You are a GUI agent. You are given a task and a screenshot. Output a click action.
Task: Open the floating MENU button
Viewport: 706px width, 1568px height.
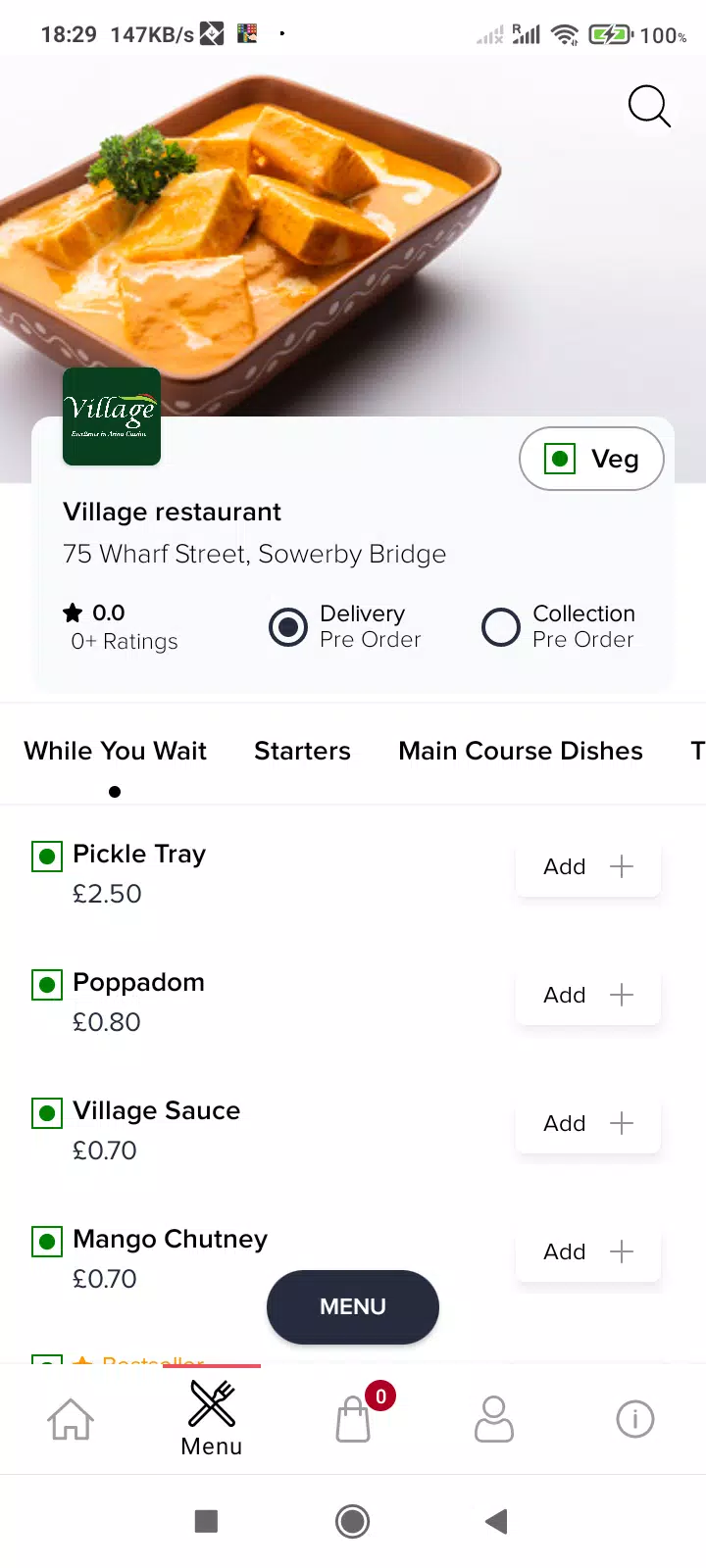[x=353, y=1306]
